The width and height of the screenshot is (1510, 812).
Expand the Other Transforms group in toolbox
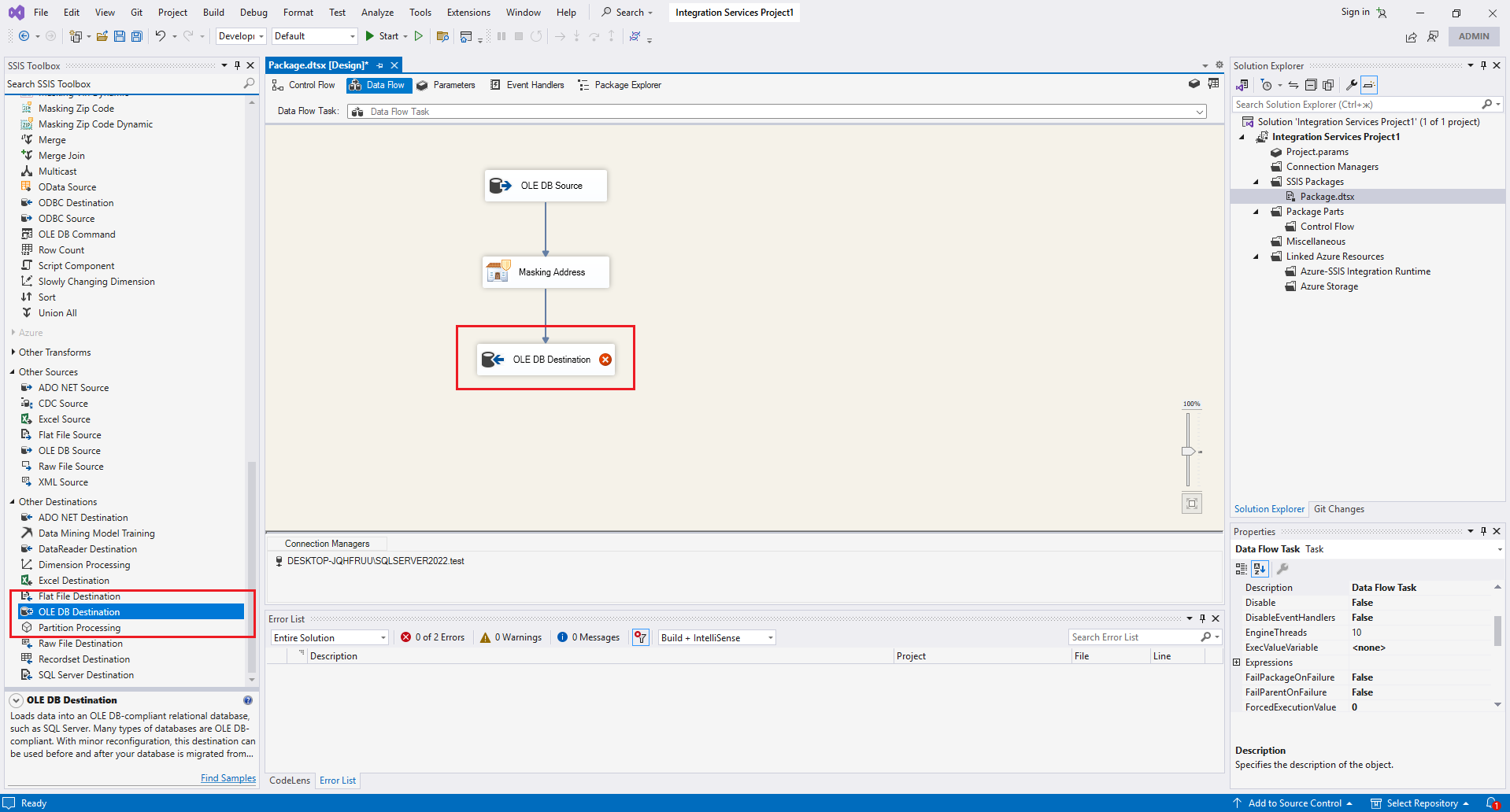[x=13, y=352]
